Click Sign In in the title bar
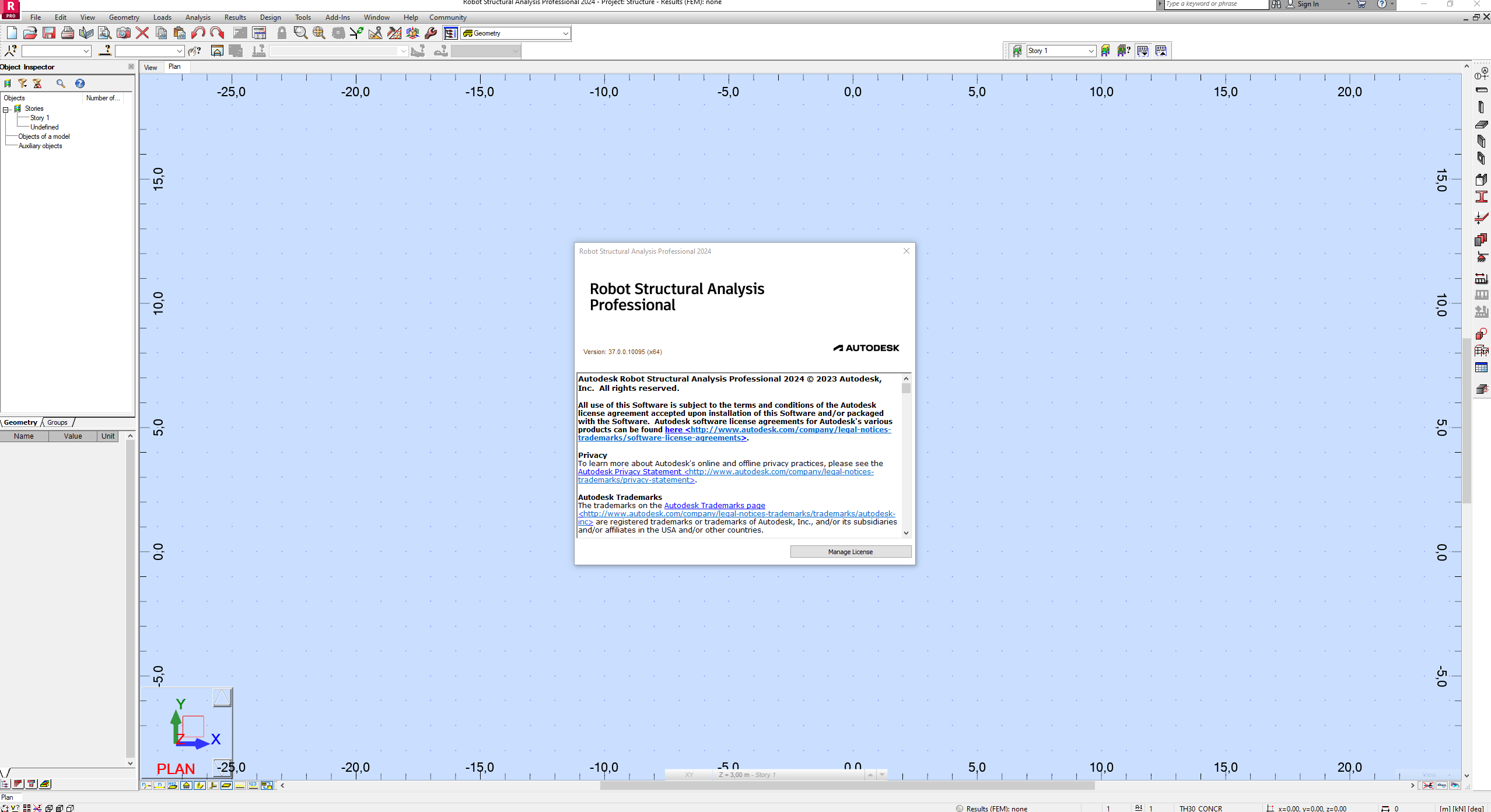Image resolution: width=1491 pixels, height=812 pixels. [x=1308, y=4]
